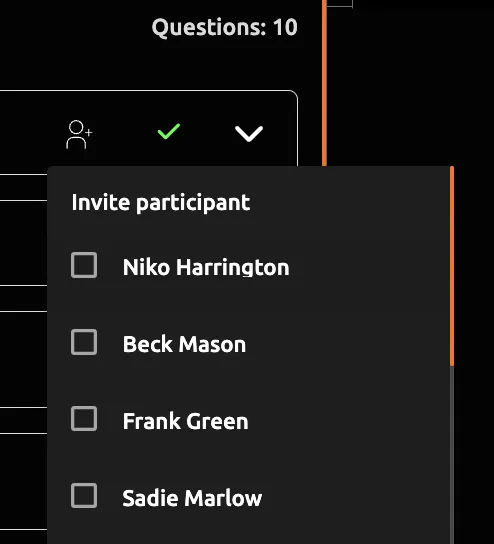Click empty dropdown area right of Beck Mason

click(x=347, y=343)
